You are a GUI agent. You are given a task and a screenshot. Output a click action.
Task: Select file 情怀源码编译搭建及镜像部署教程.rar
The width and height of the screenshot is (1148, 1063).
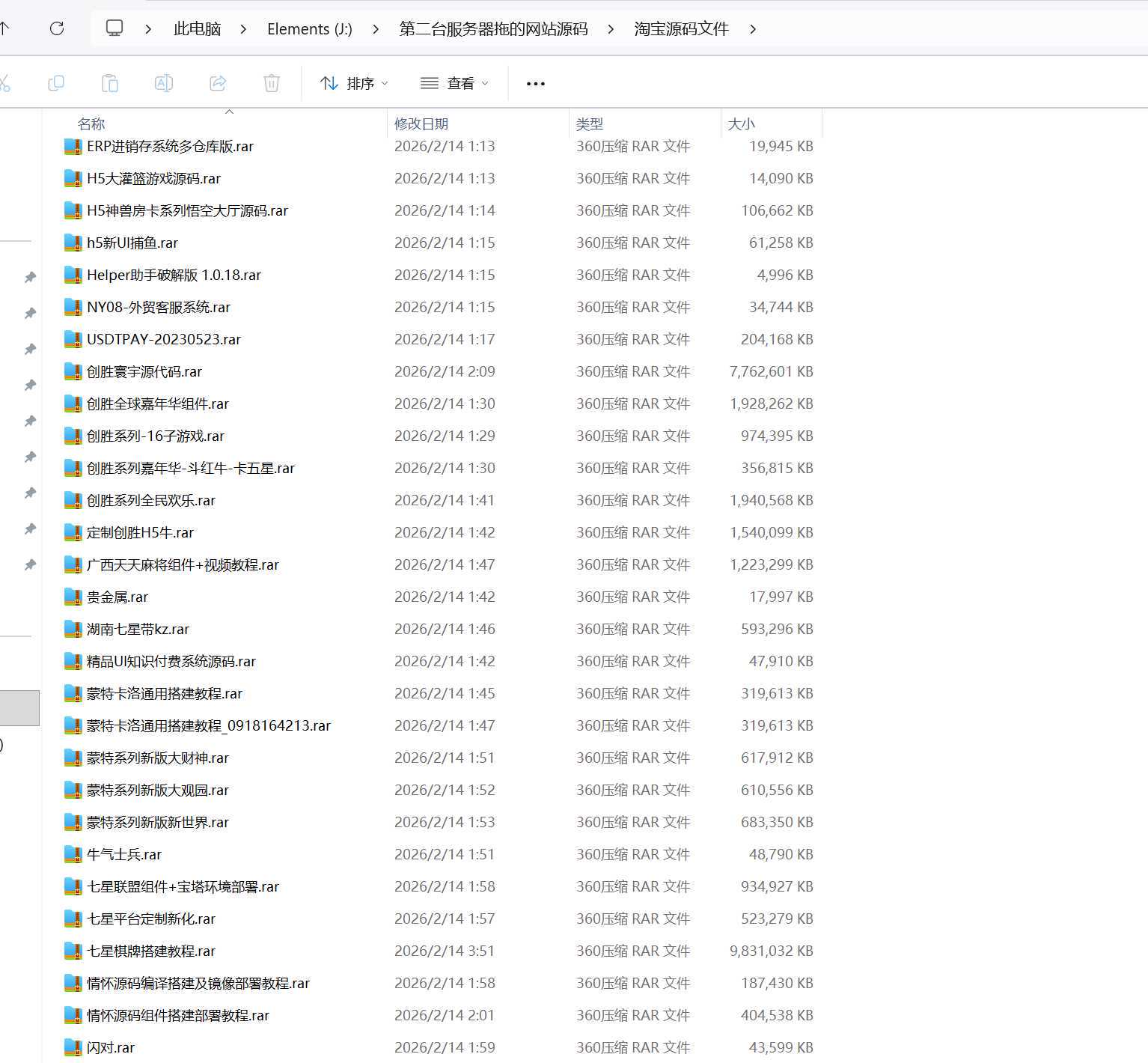[x=198, y=983]
